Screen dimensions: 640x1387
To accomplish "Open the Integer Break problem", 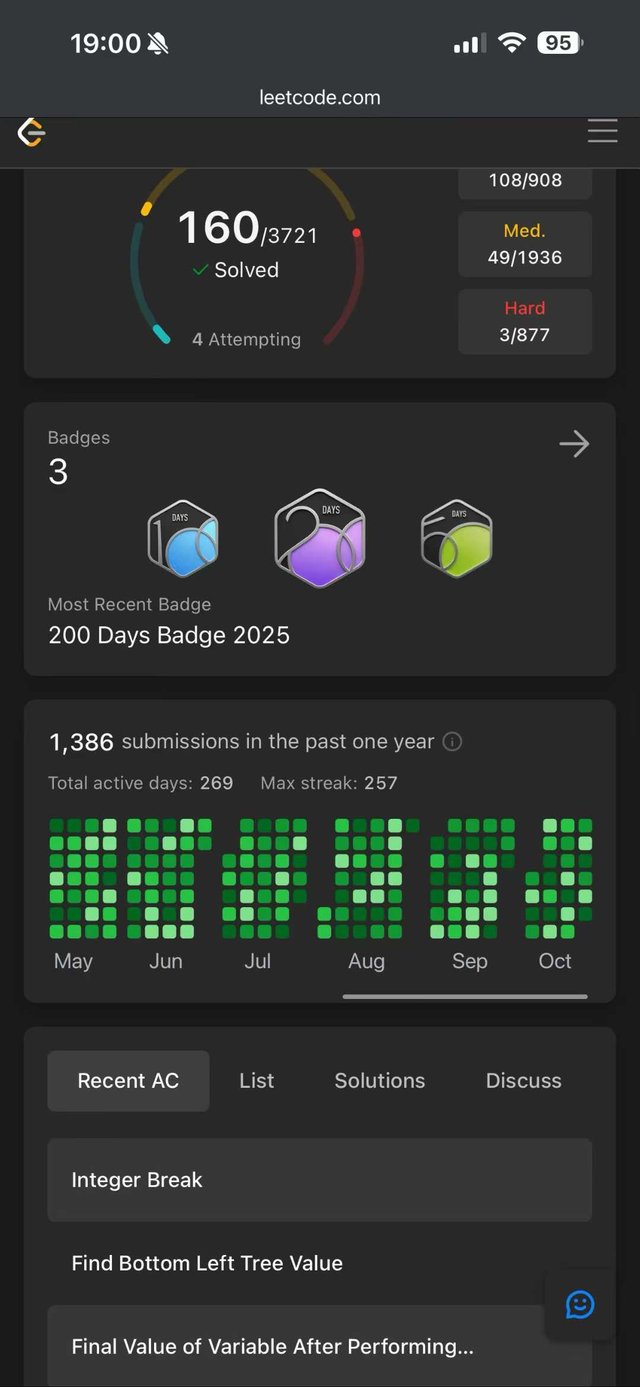I will point(319,1180).
